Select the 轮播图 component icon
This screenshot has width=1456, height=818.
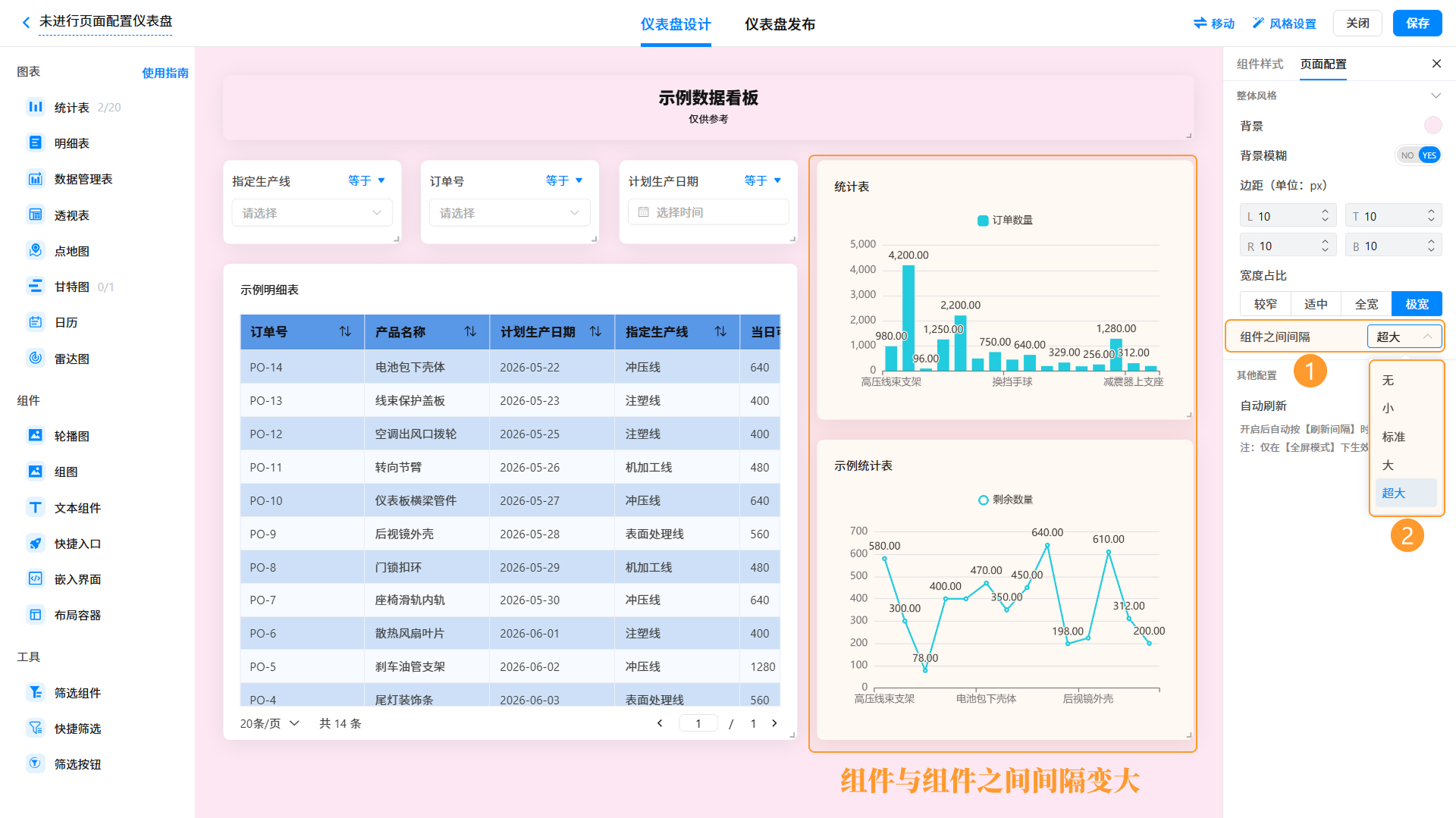36,435
